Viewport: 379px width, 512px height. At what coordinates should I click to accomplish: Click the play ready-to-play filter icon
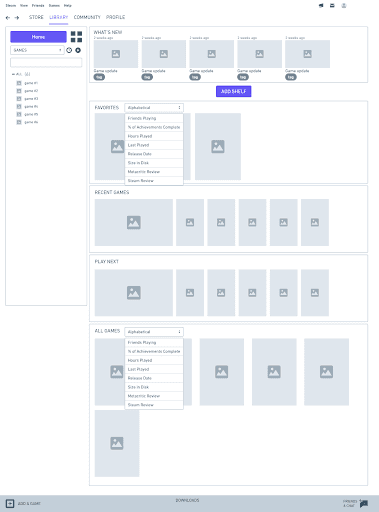[78, 50]
